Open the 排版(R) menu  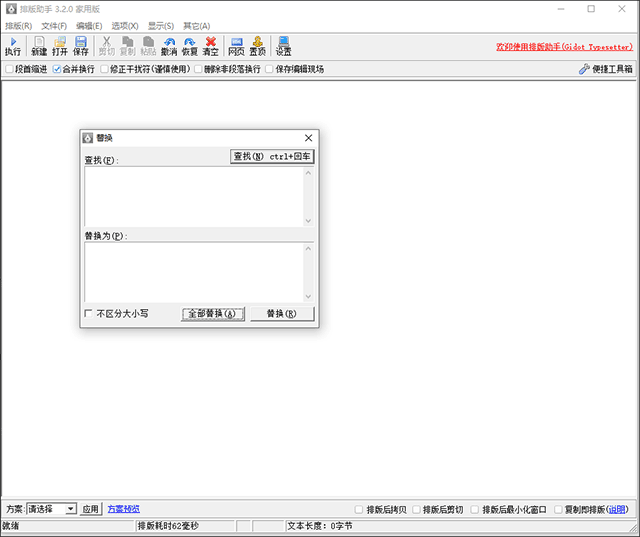tap(18, 26)
